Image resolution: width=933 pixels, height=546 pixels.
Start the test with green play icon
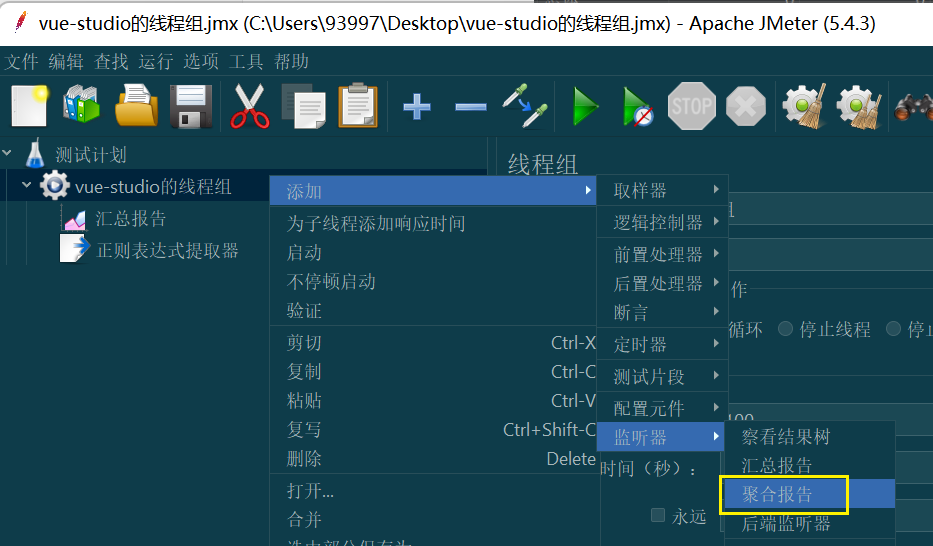[585, 106]
